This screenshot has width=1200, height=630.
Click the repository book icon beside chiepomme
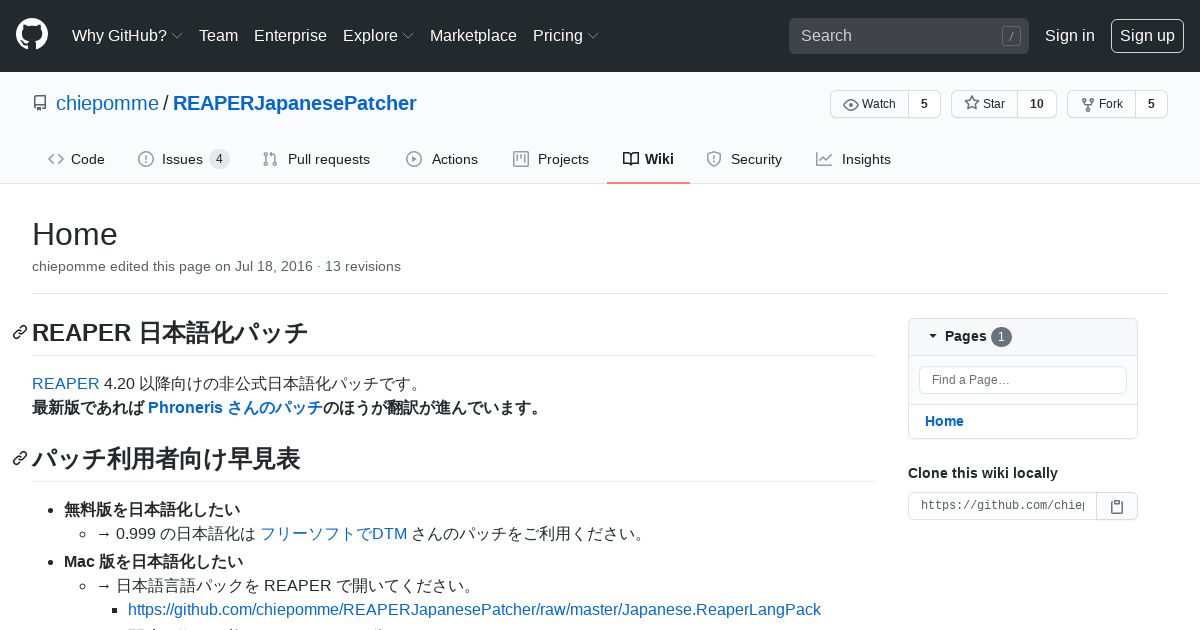tap(40, 103)
